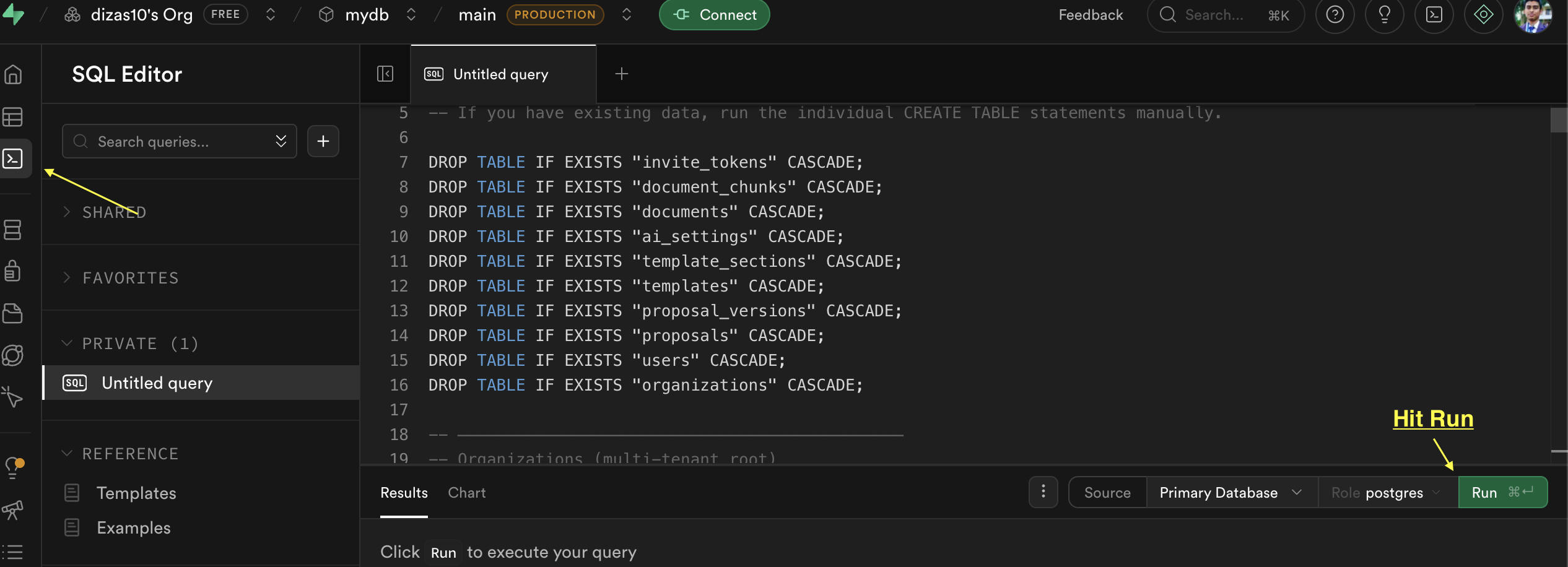Click the editor vertical scrollbar thumb
Screen dimensions: 1568x567
1558,120
